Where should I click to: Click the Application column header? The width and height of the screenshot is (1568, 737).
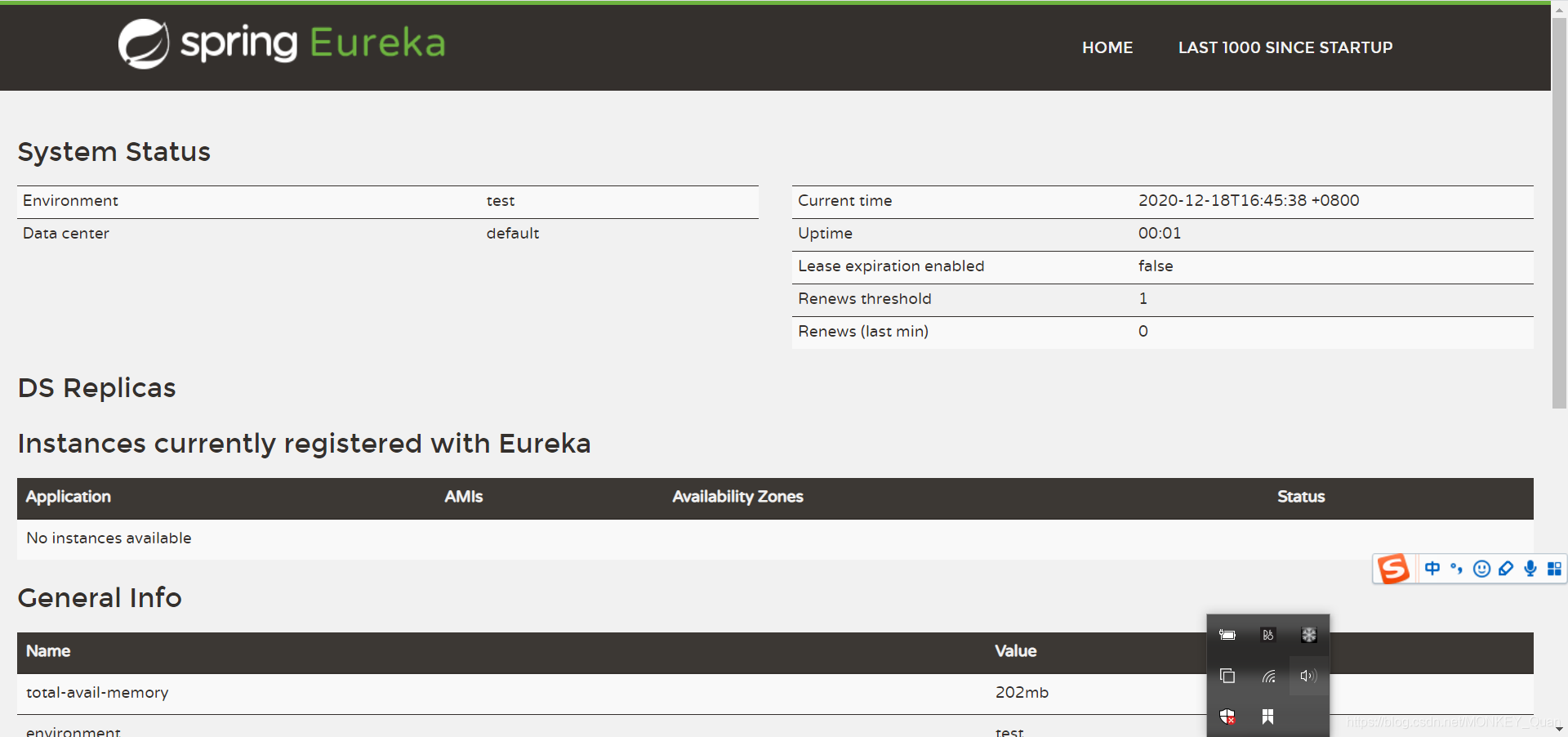click(x=69, y=497)
